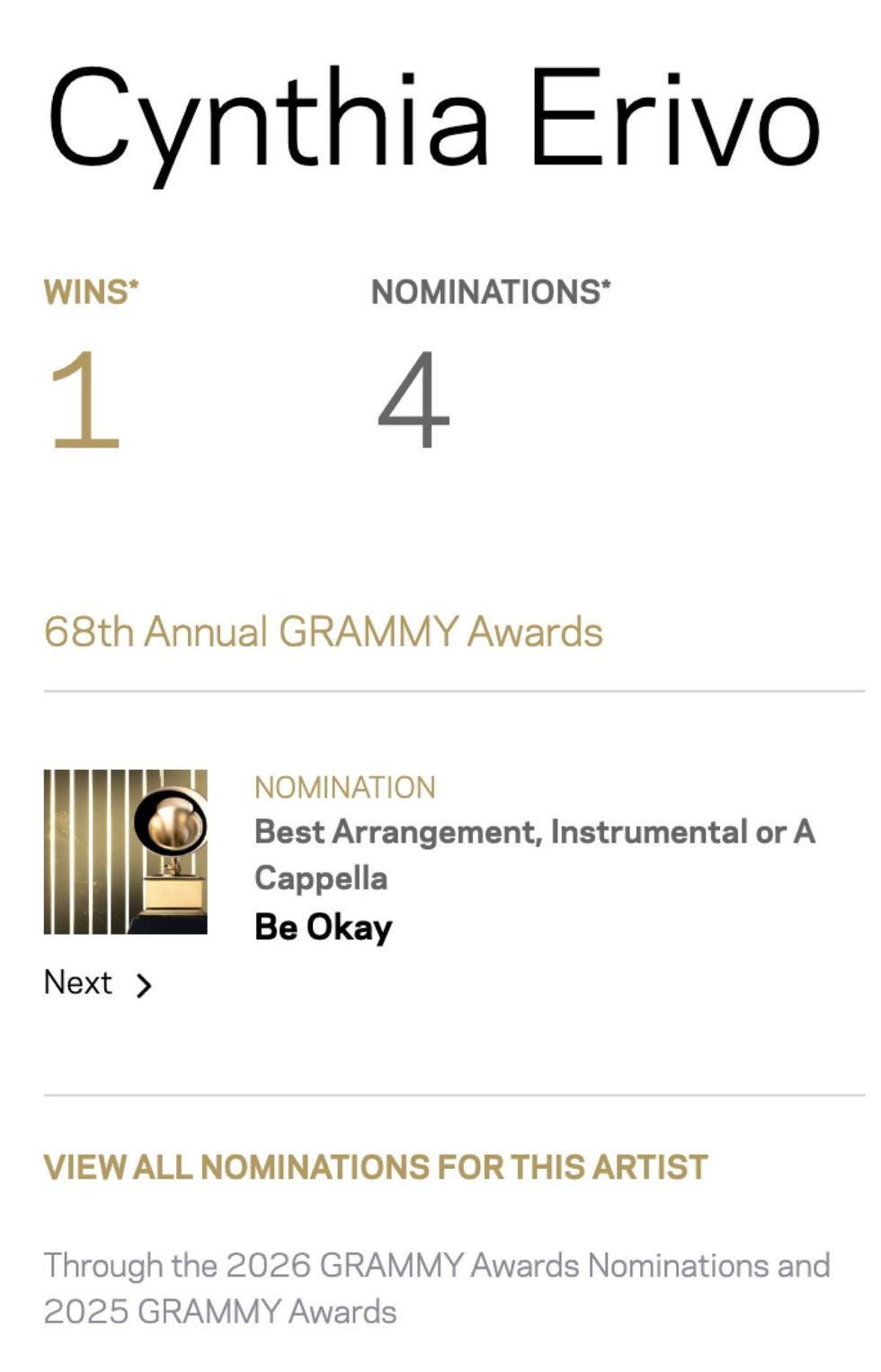
Task: Click the asterisk after NOMINATIONS
Action: pyautogui.click(x=606, y=285)
